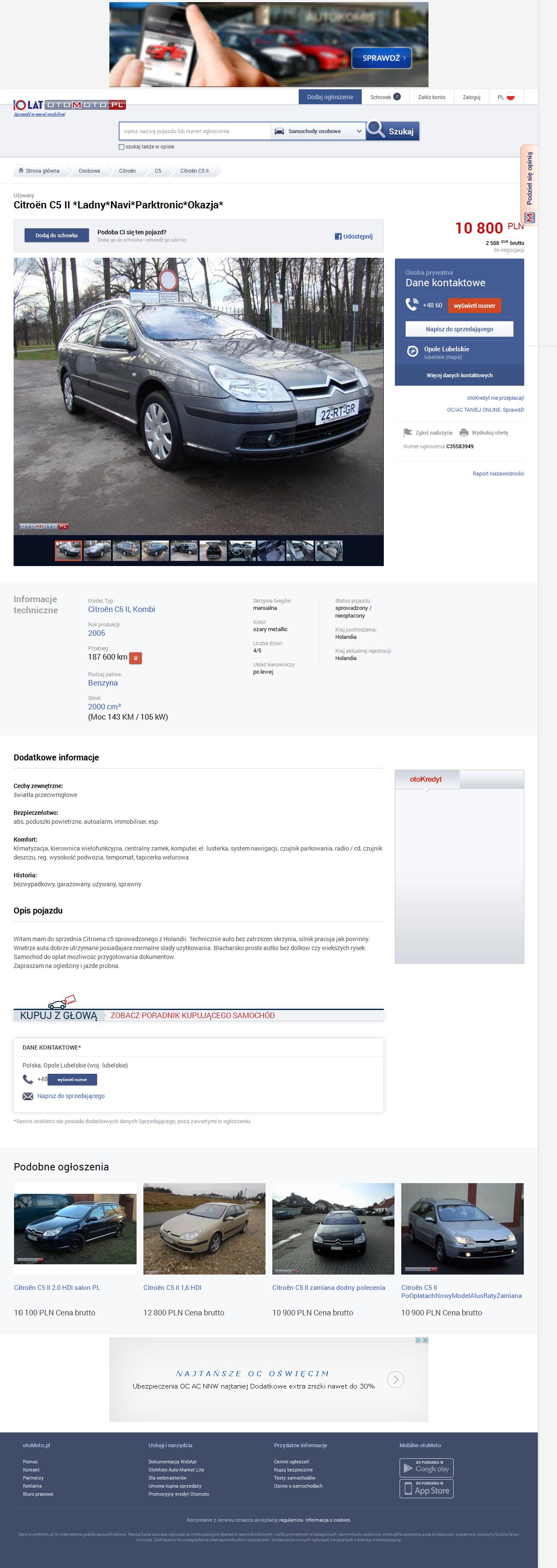The width and height of the screenshot is (557, 1568).
Task: Select the last gallery thumbnail
Action: click(329, 550)
